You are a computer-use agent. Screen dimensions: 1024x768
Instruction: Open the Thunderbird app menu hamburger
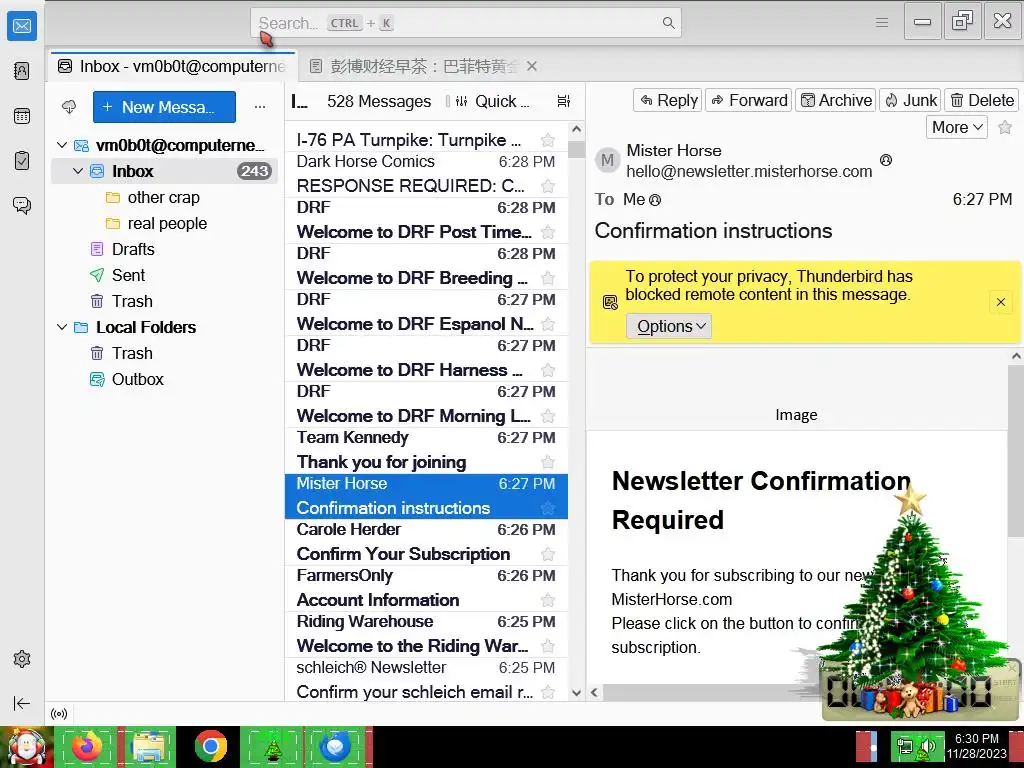pyautogui.click(x=882, y=23)
